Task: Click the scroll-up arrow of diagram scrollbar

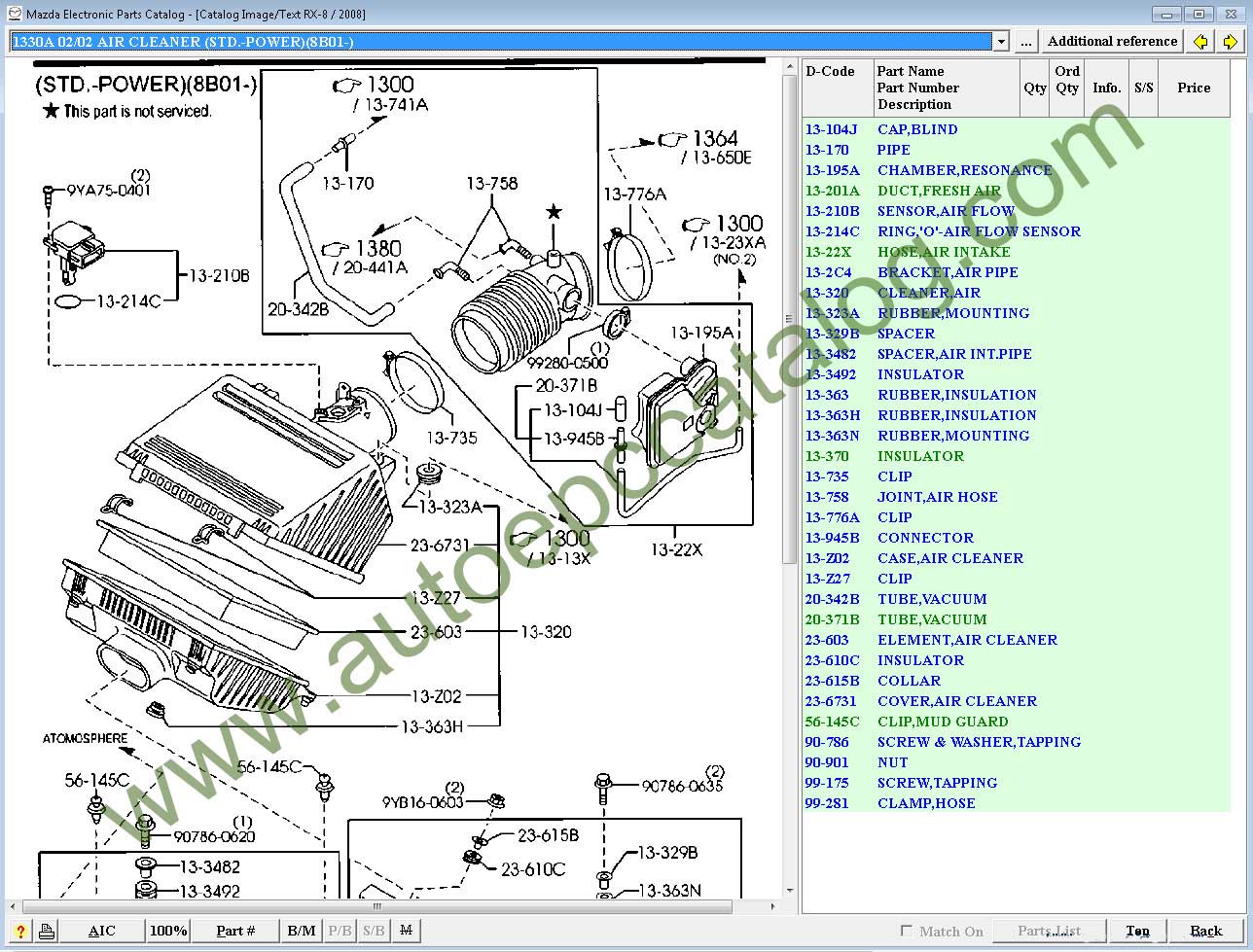Action: coord(789,66)
